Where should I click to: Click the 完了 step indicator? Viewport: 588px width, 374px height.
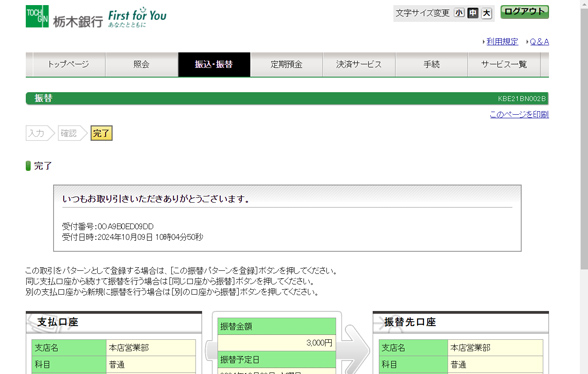coord(101,133)
